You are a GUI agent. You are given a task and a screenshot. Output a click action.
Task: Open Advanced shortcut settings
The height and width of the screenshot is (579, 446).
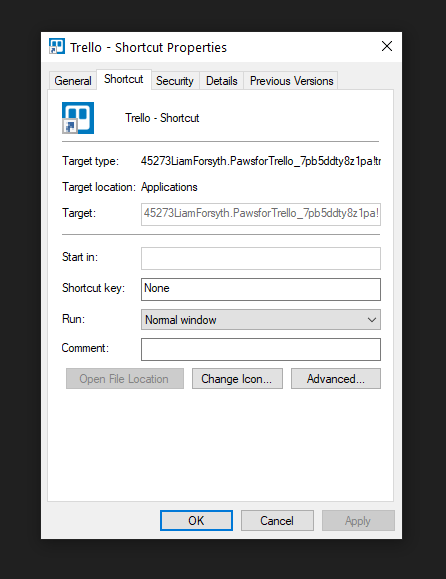(x=336, y=378)
